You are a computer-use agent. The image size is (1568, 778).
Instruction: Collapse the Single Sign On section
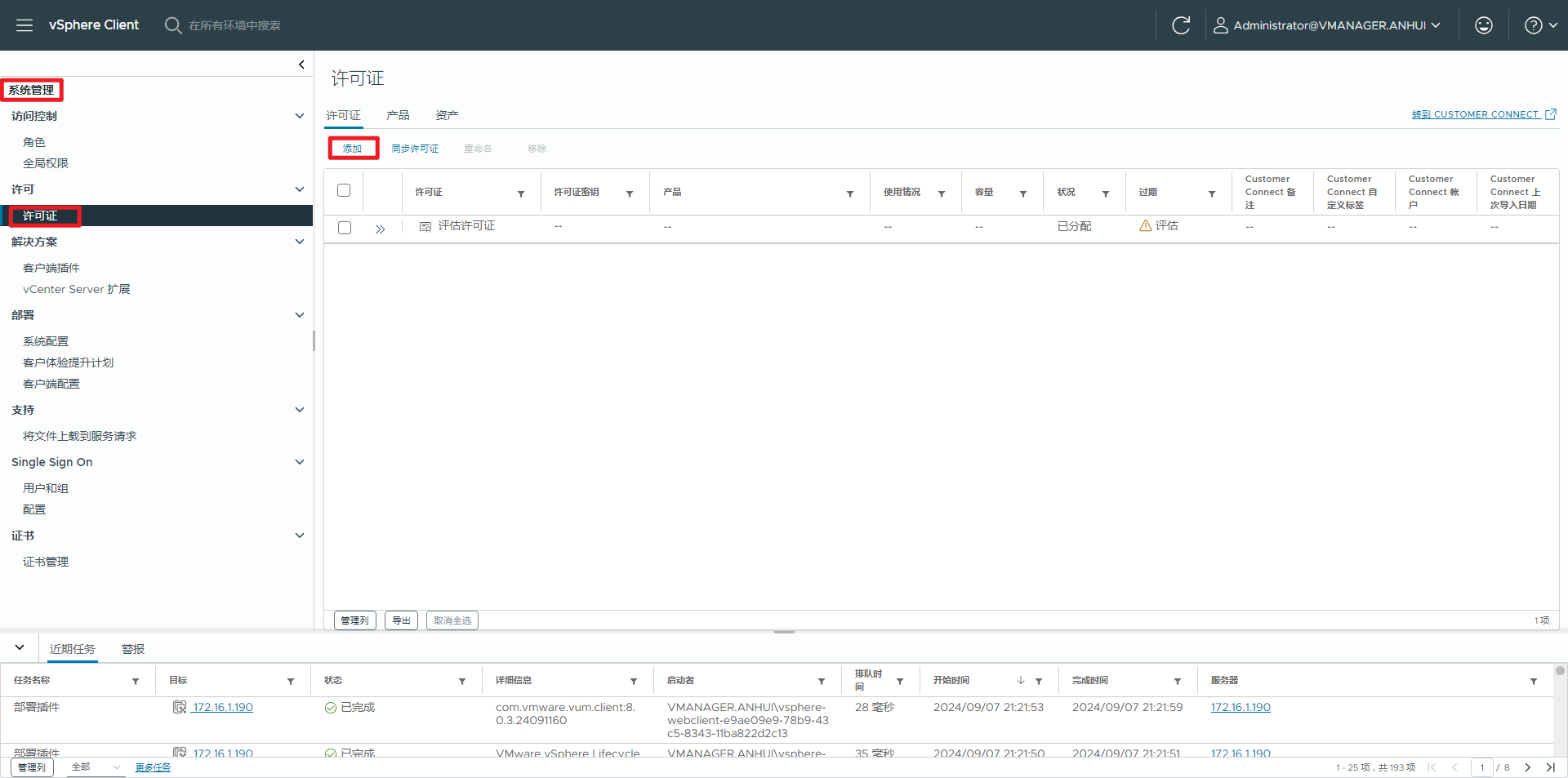tap(299, 462)
